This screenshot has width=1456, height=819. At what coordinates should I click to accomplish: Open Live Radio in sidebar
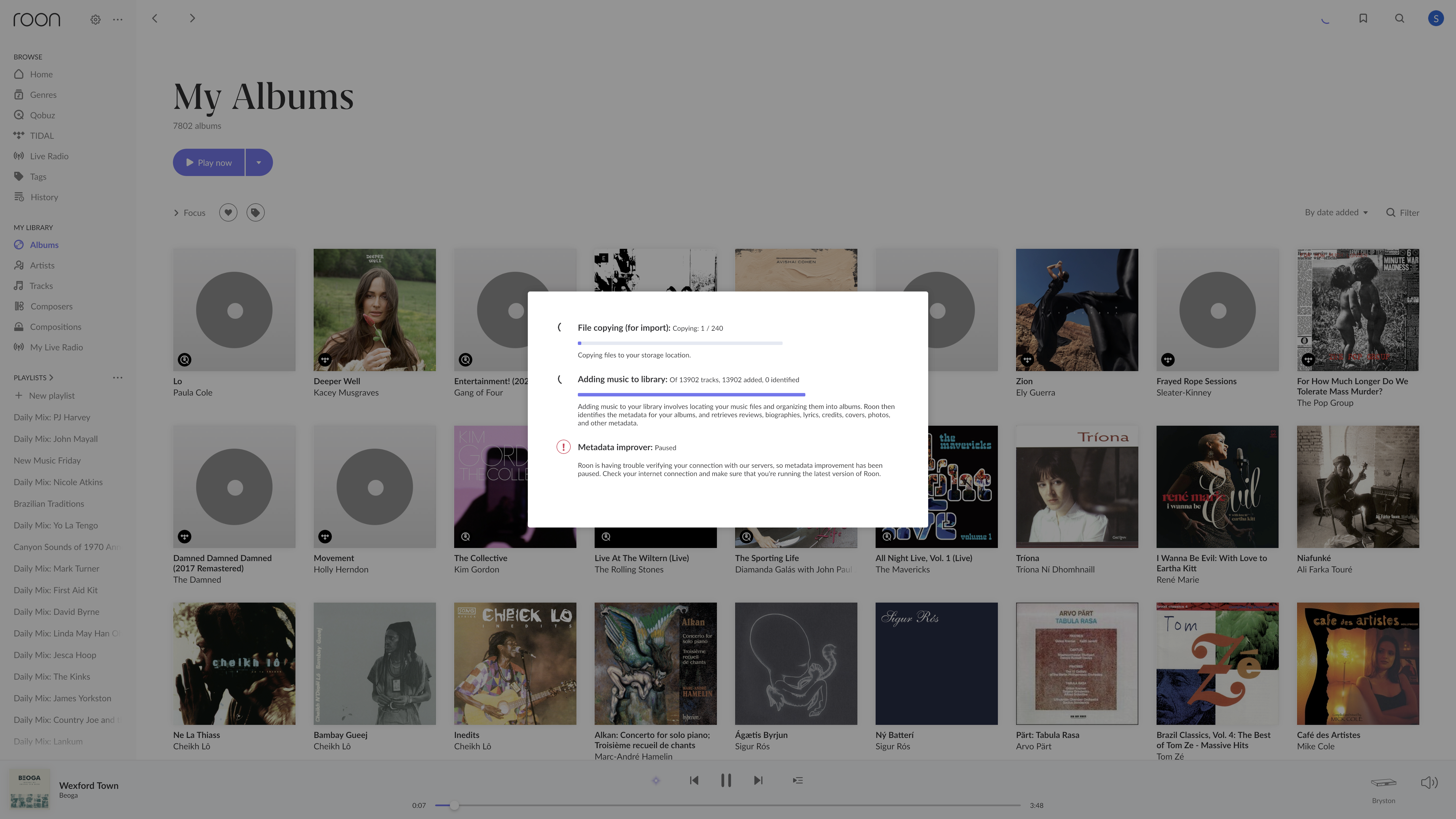point(41,156)
